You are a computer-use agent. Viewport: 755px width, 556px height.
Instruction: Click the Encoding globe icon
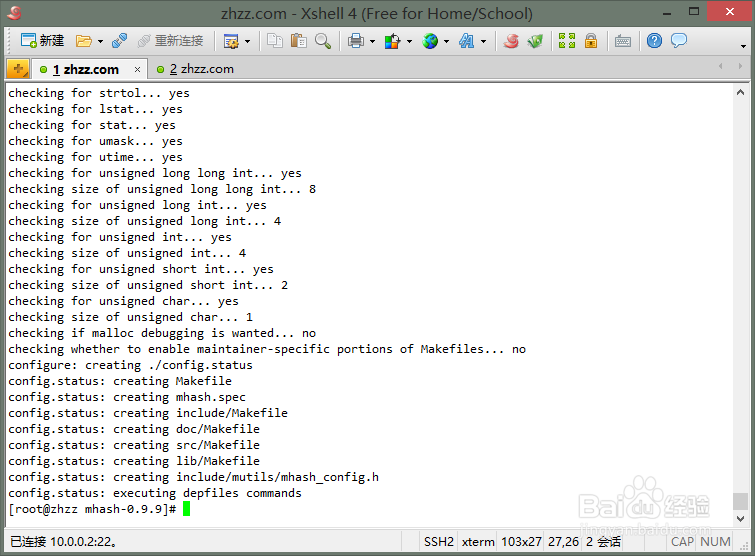[430, 41]
